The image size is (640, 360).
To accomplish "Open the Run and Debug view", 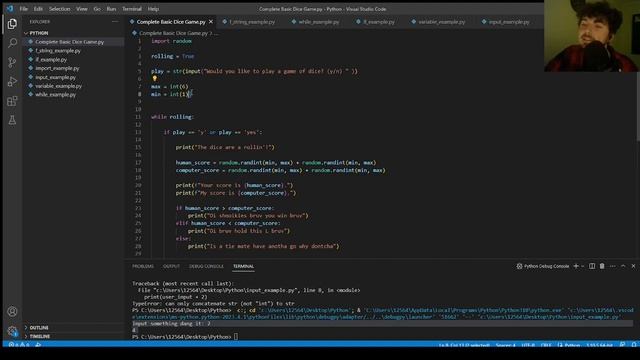I will [x=12, y=81].
